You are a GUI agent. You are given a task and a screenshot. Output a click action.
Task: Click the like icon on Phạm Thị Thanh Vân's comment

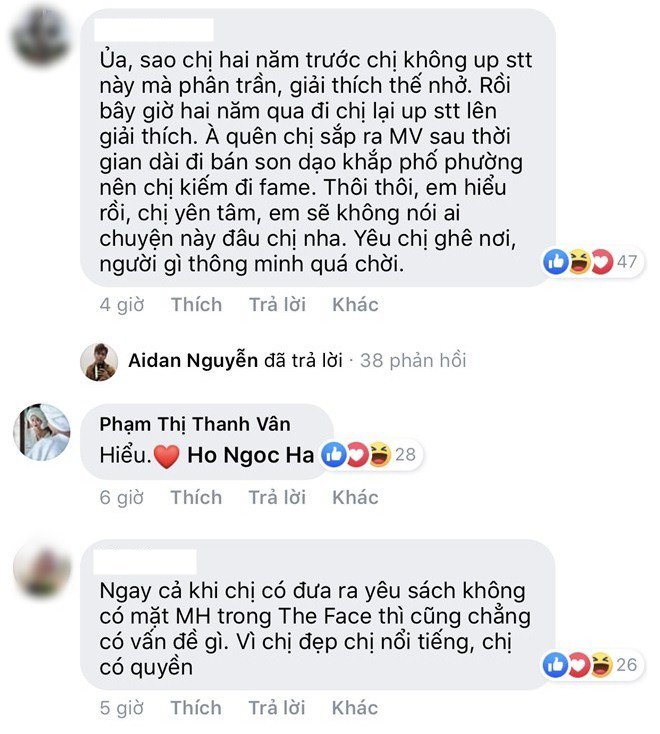pos(334,455)
